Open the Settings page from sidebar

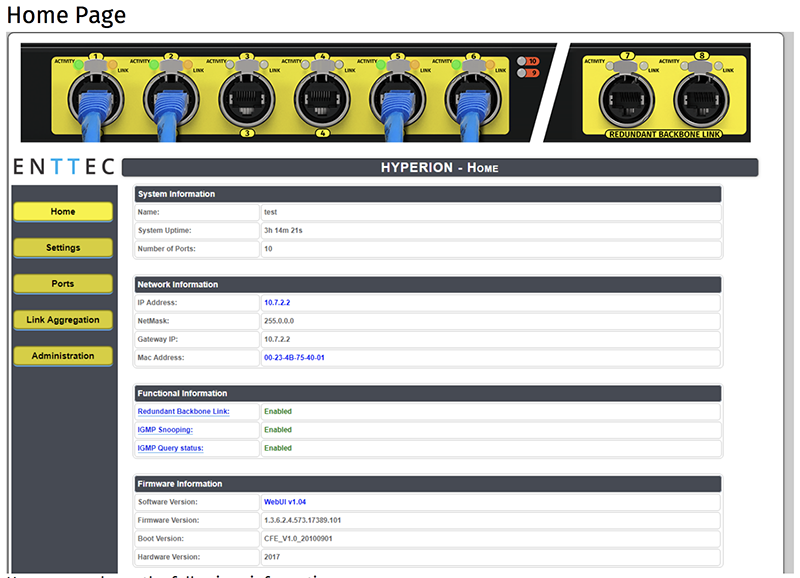tap(63, 248)
